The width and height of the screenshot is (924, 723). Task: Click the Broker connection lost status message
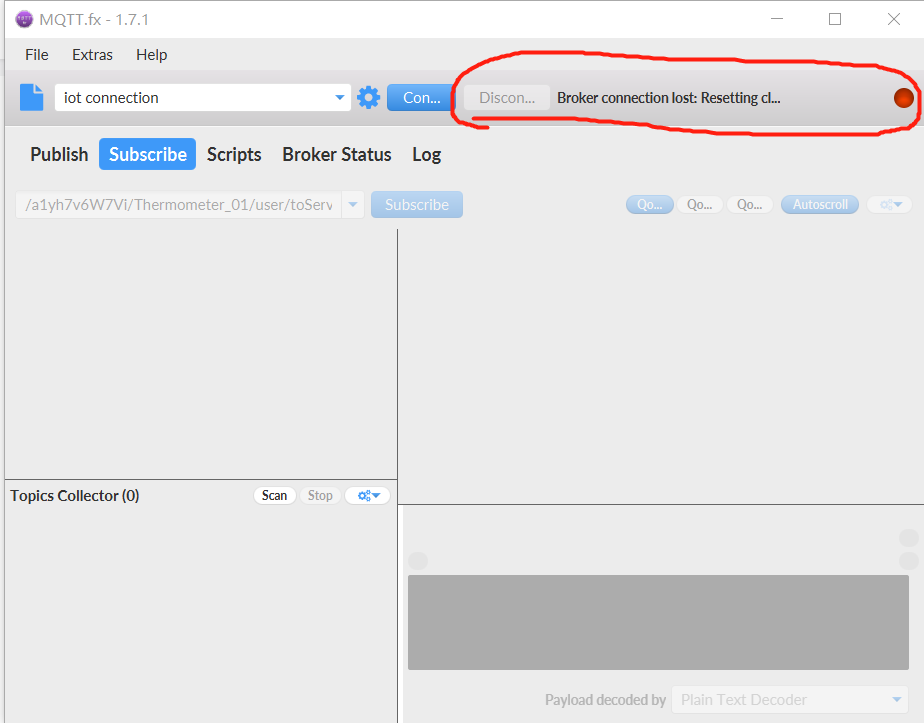[x=669, y=98]
